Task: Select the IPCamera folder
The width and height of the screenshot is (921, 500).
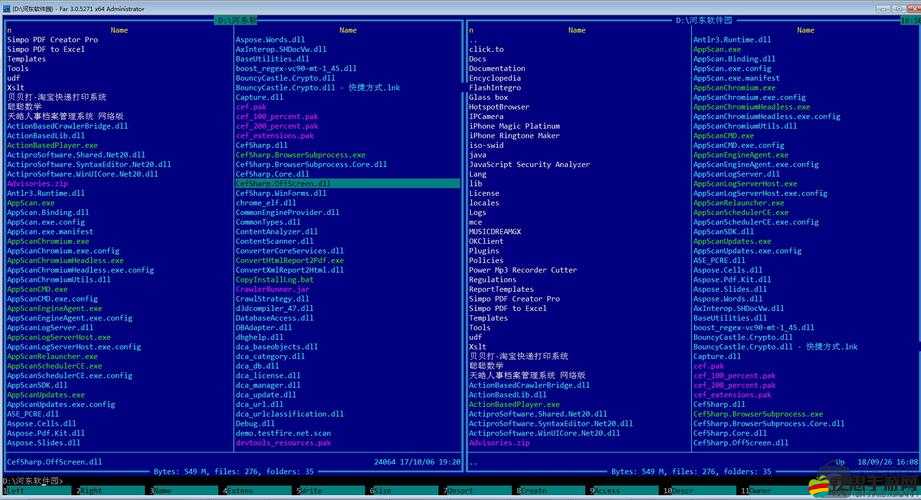Action: click(x=486, y=116)
